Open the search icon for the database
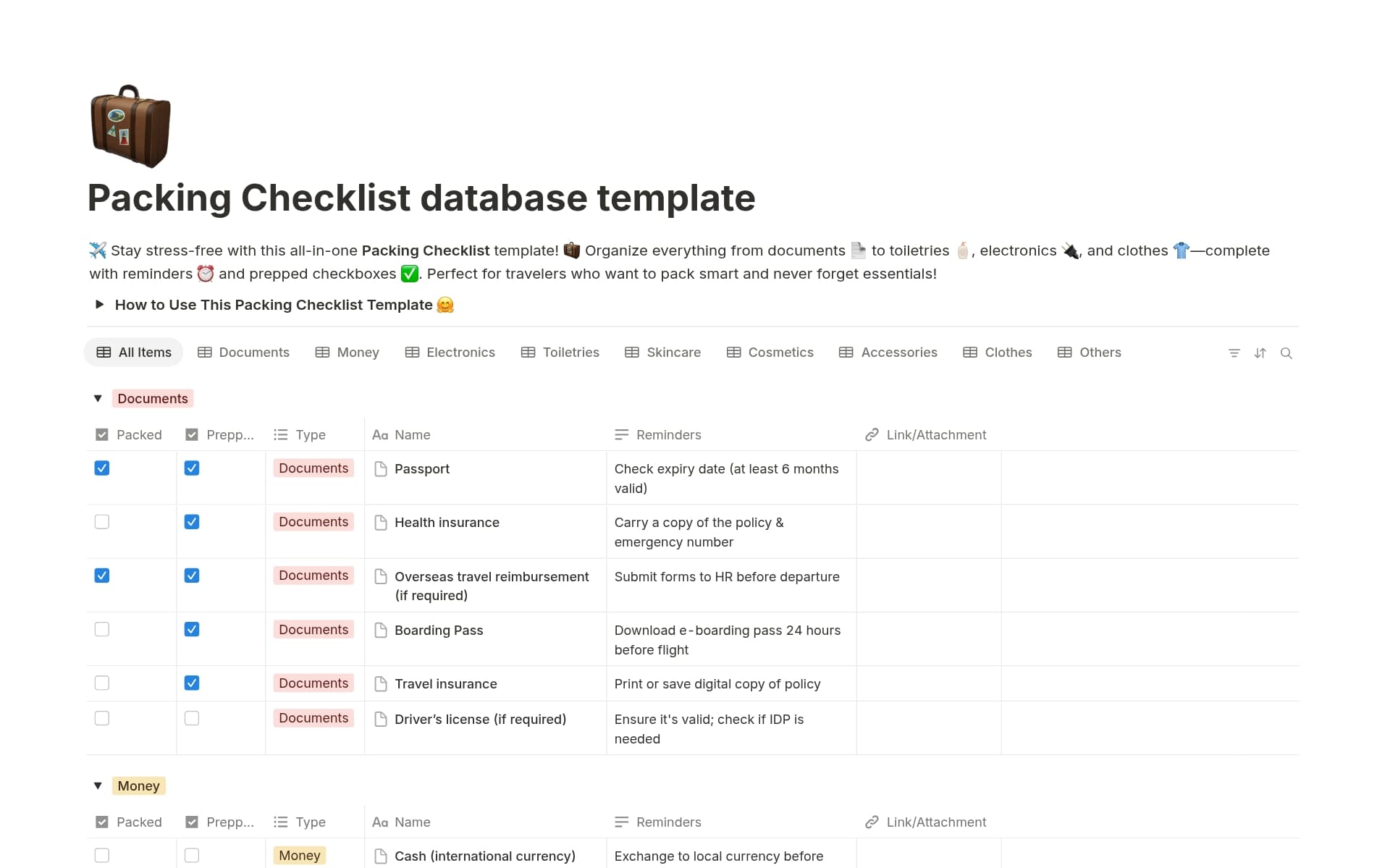This screenshot has width=1390, height=868. tap(1287, 353)
